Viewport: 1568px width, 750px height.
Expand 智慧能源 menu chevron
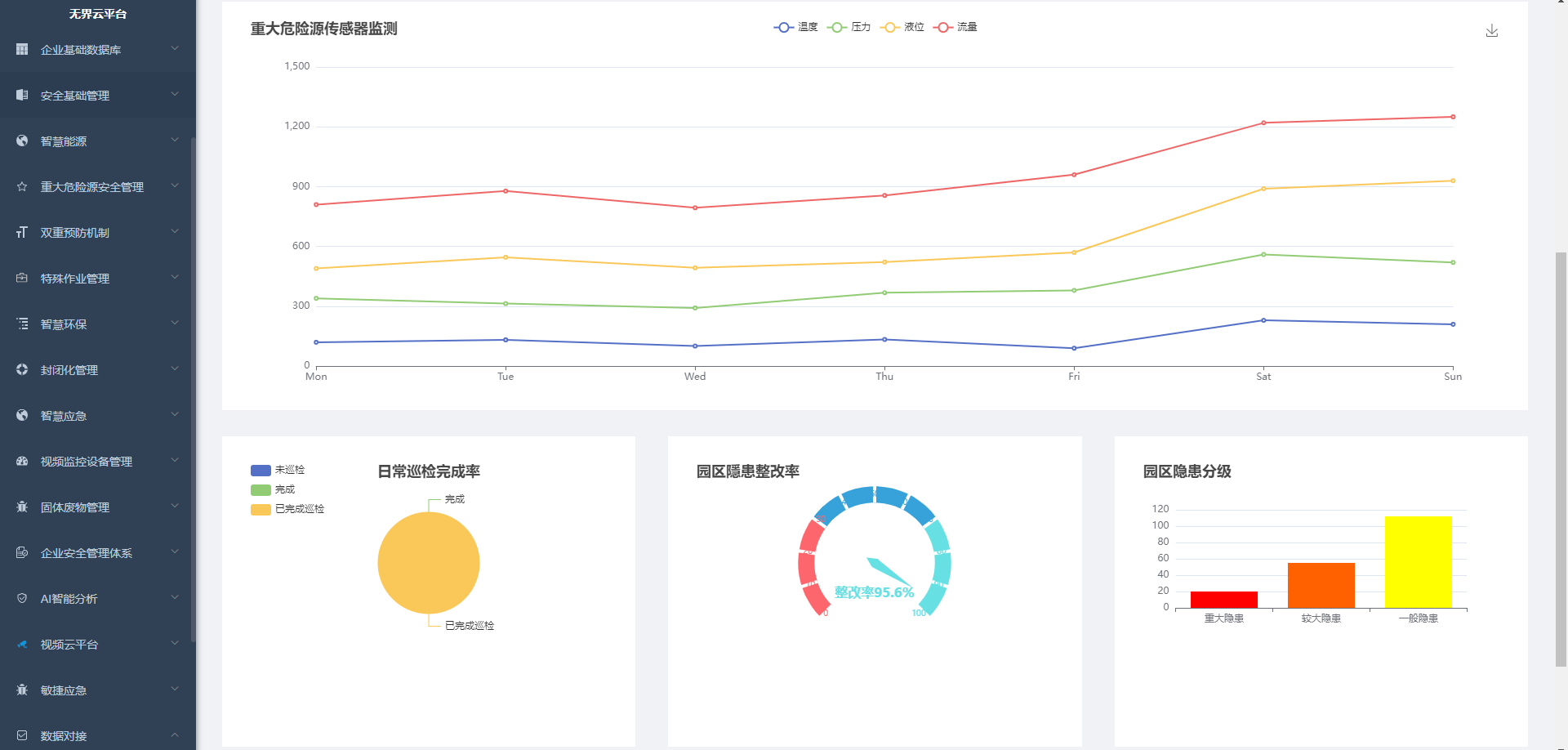click(x=175, y=141)
